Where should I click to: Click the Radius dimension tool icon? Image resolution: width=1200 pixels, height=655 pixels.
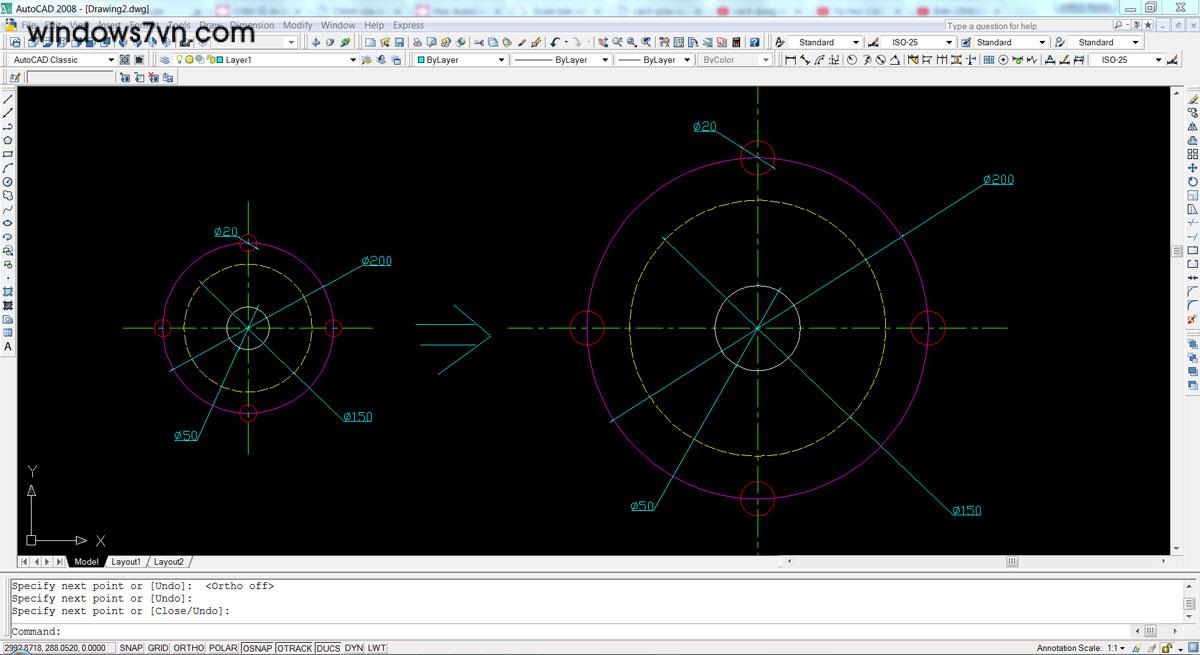pos(852,59)
